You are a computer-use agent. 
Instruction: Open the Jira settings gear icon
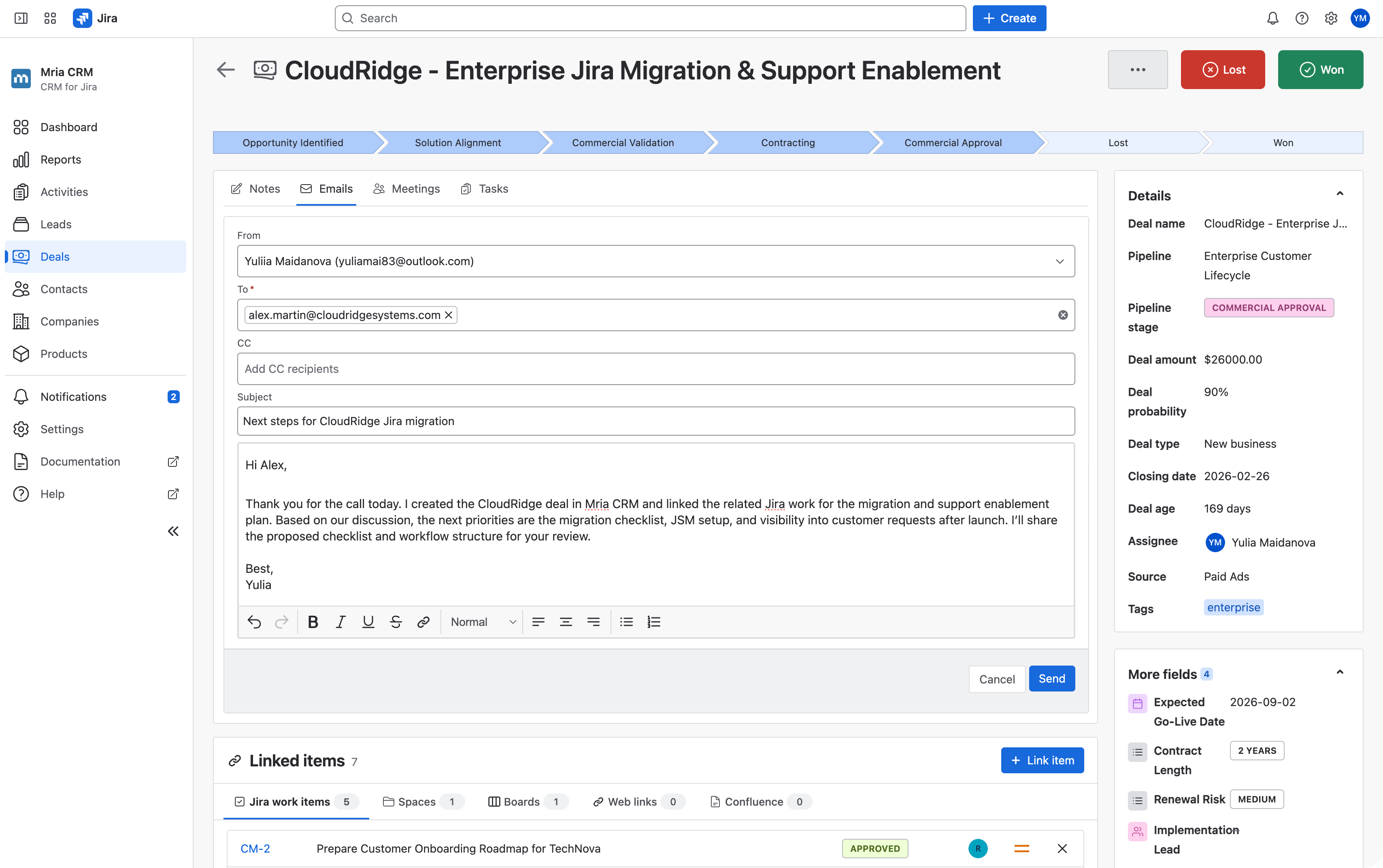click(x=1331, y=18)
